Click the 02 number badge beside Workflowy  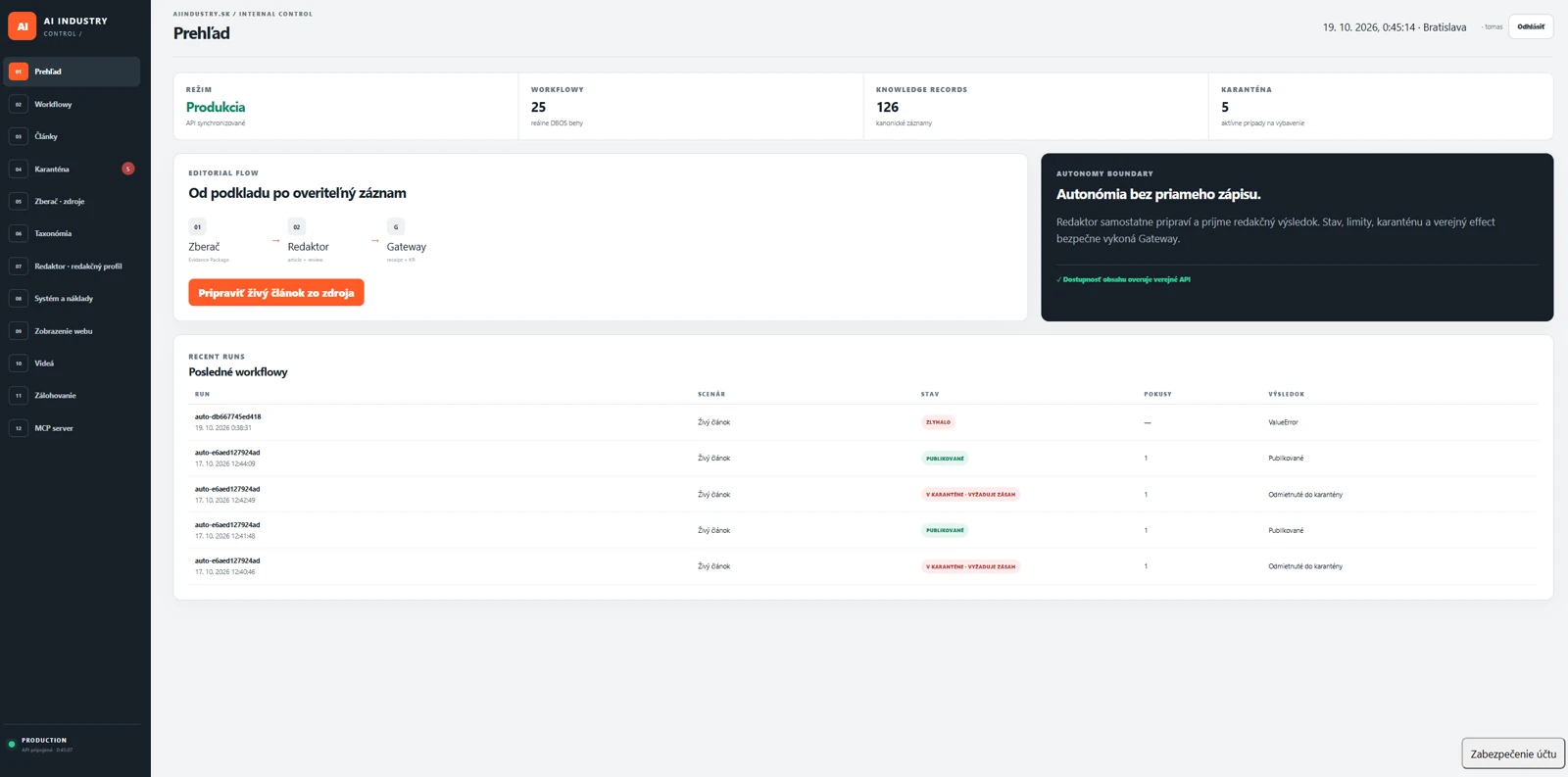tap(18, 104)
